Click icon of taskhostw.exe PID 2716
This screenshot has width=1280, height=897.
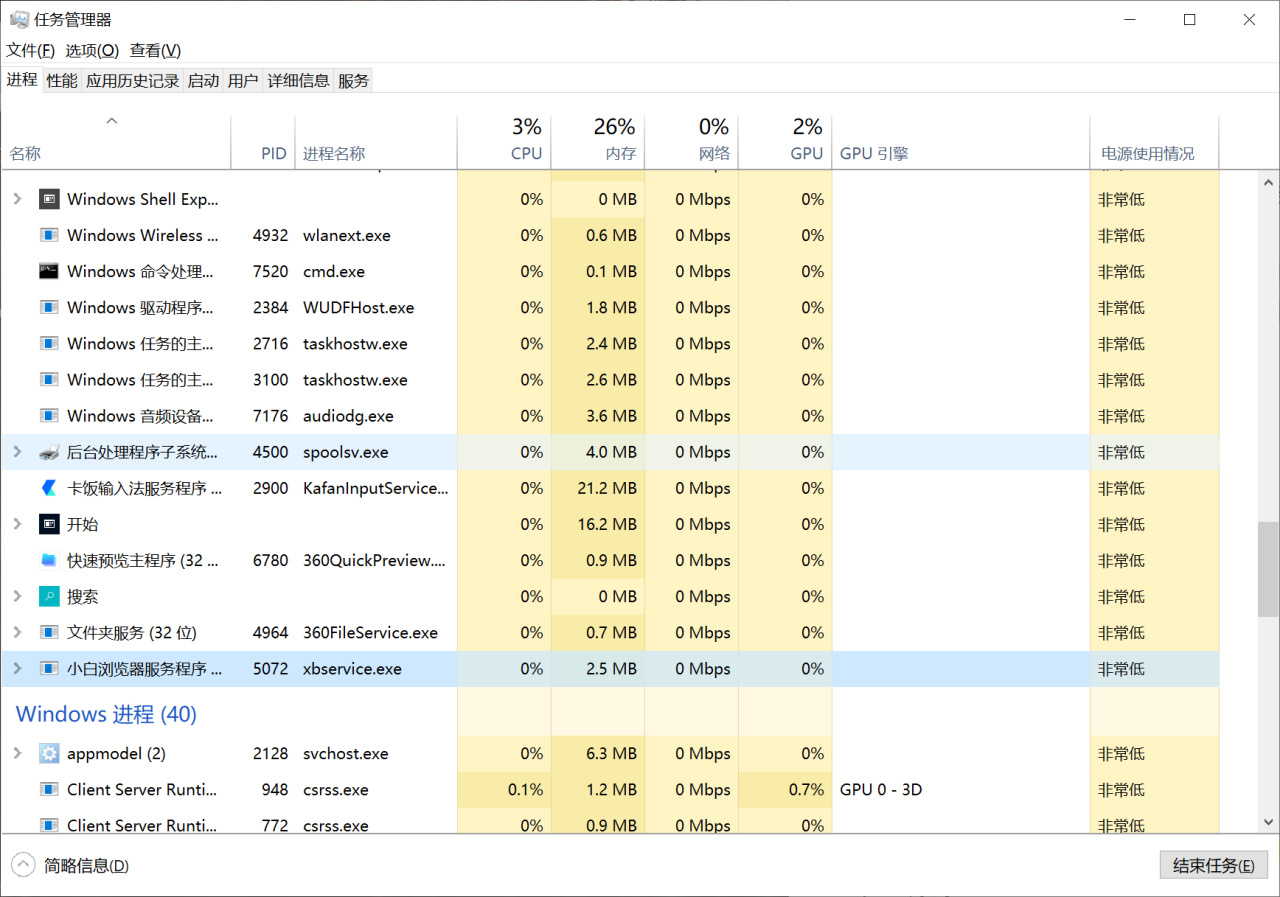(49, 343)
